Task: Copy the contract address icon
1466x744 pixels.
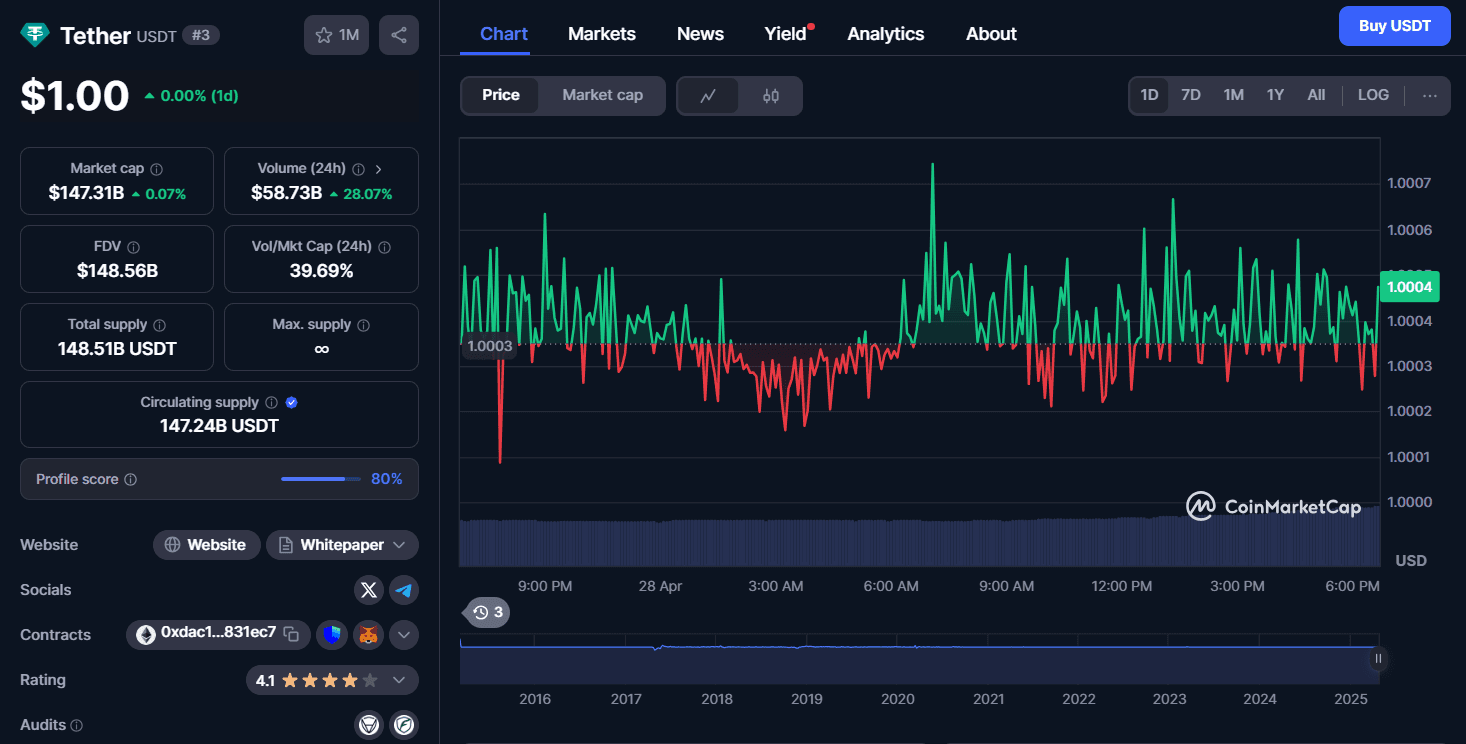Action: coord(291,634)
